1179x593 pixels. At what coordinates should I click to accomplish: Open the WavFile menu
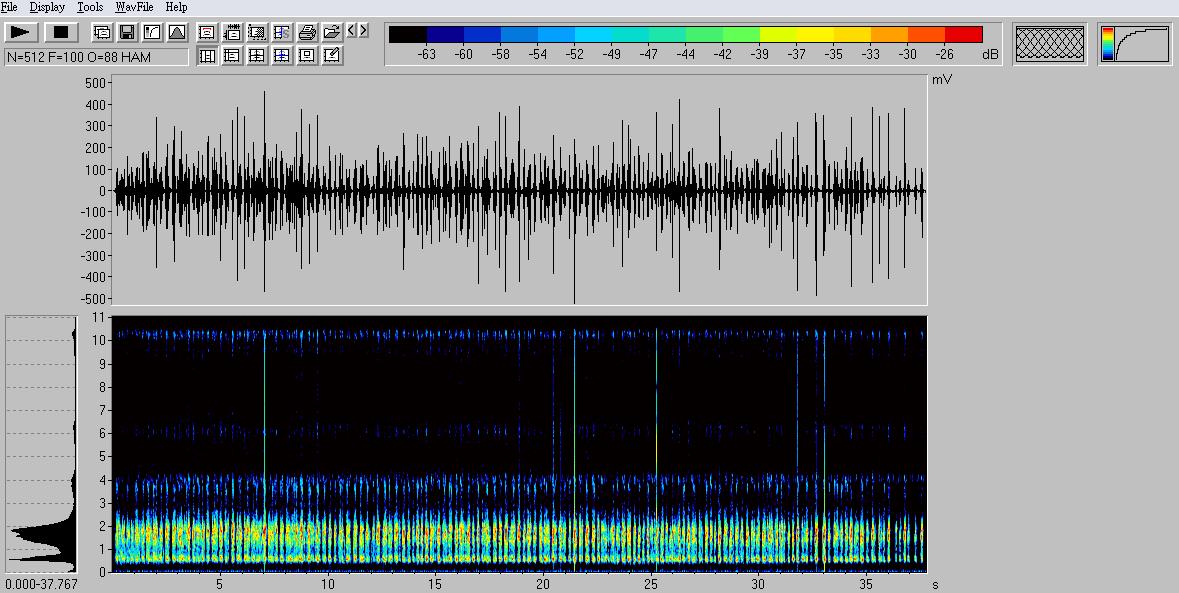134,7
